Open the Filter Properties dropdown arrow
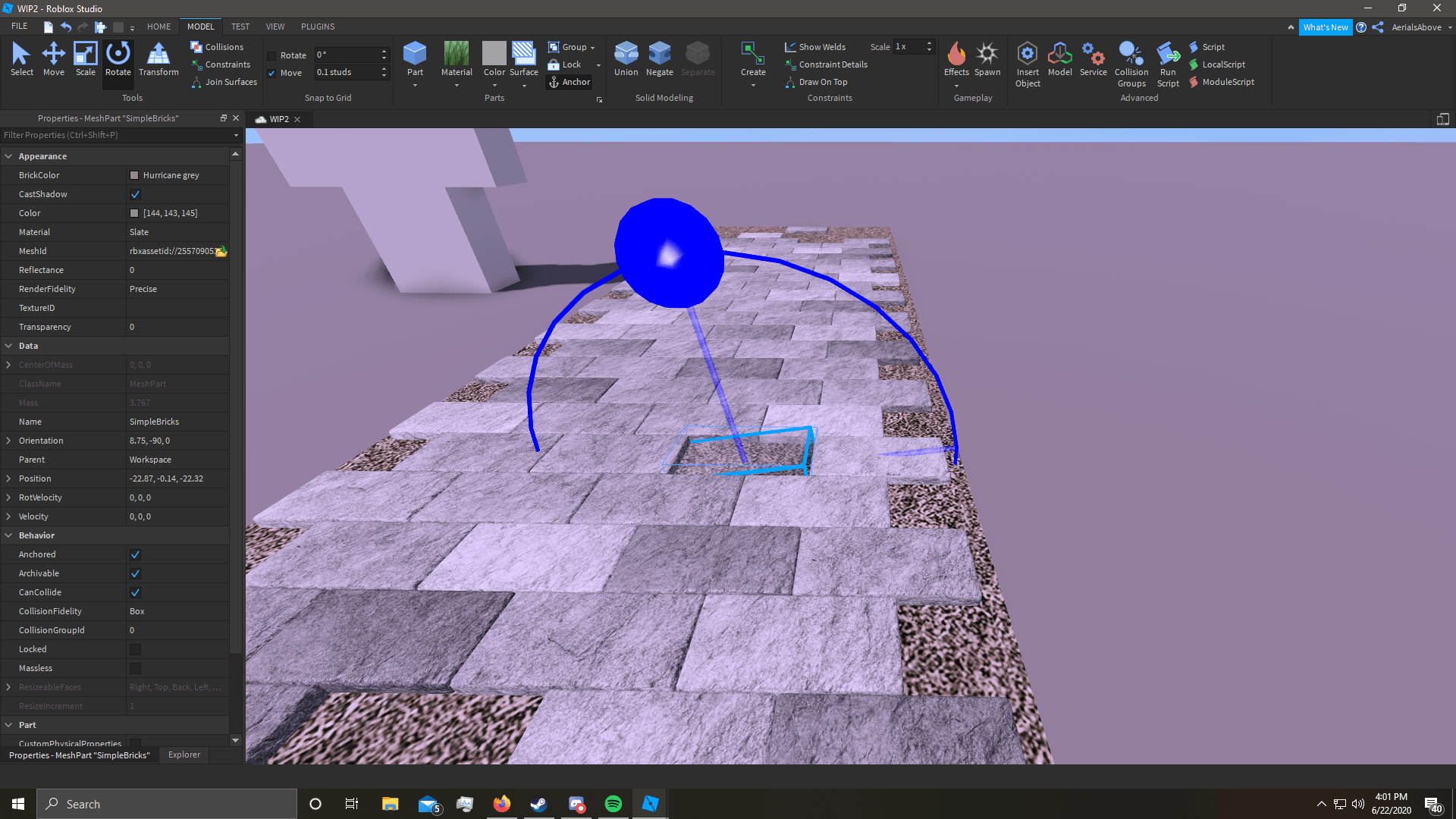 pos(236,135)
